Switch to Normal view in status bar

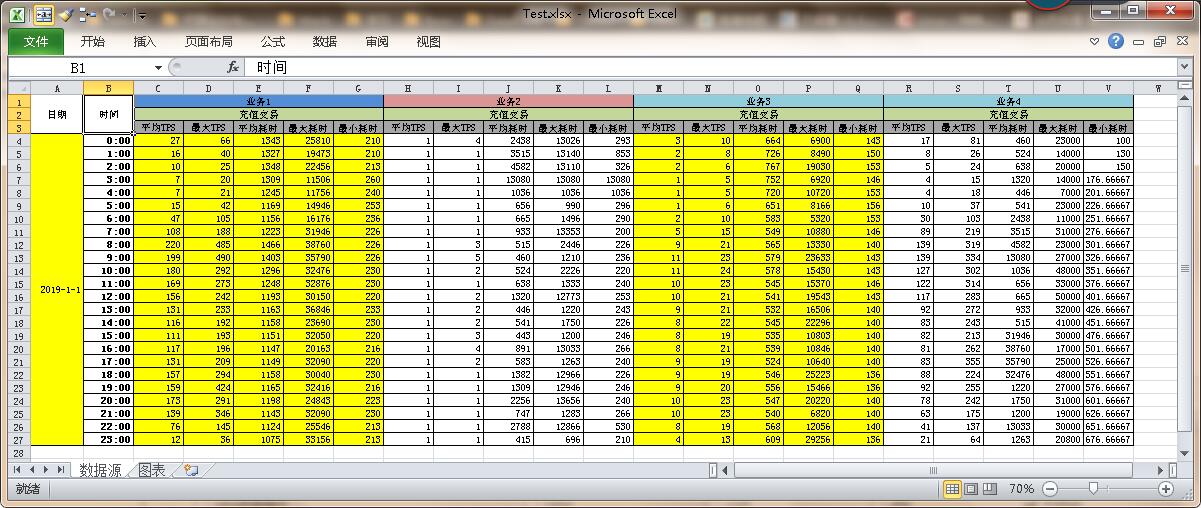point(953,489)
